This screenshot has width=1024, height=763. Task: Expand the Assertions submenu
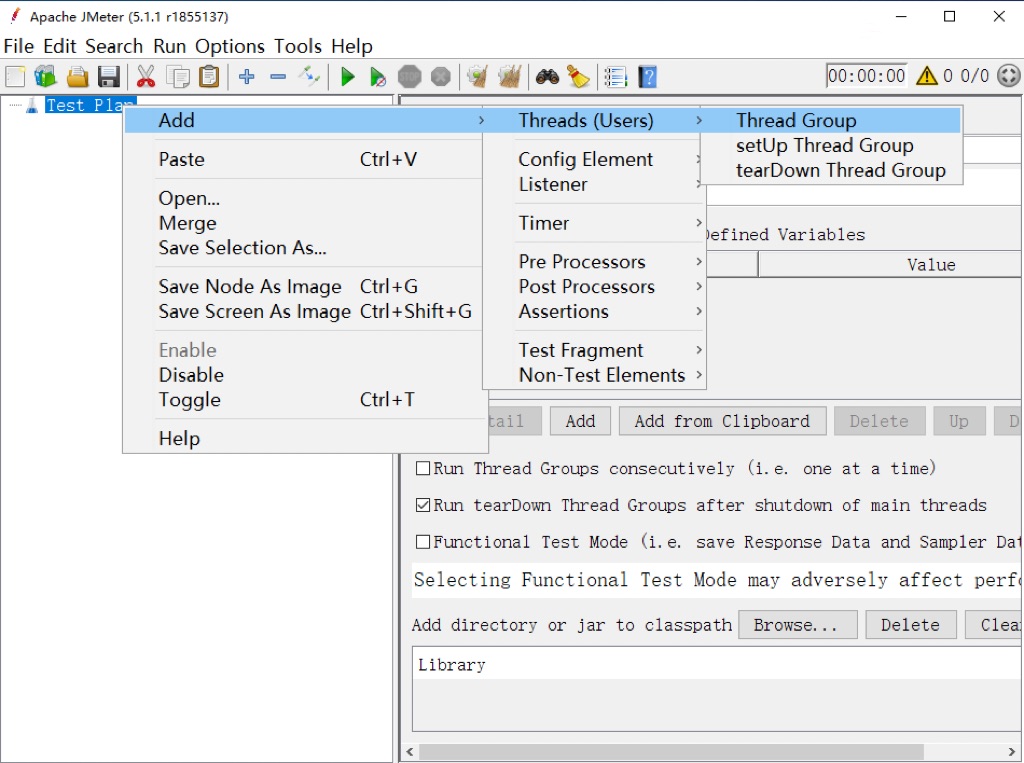click(594, 311)
